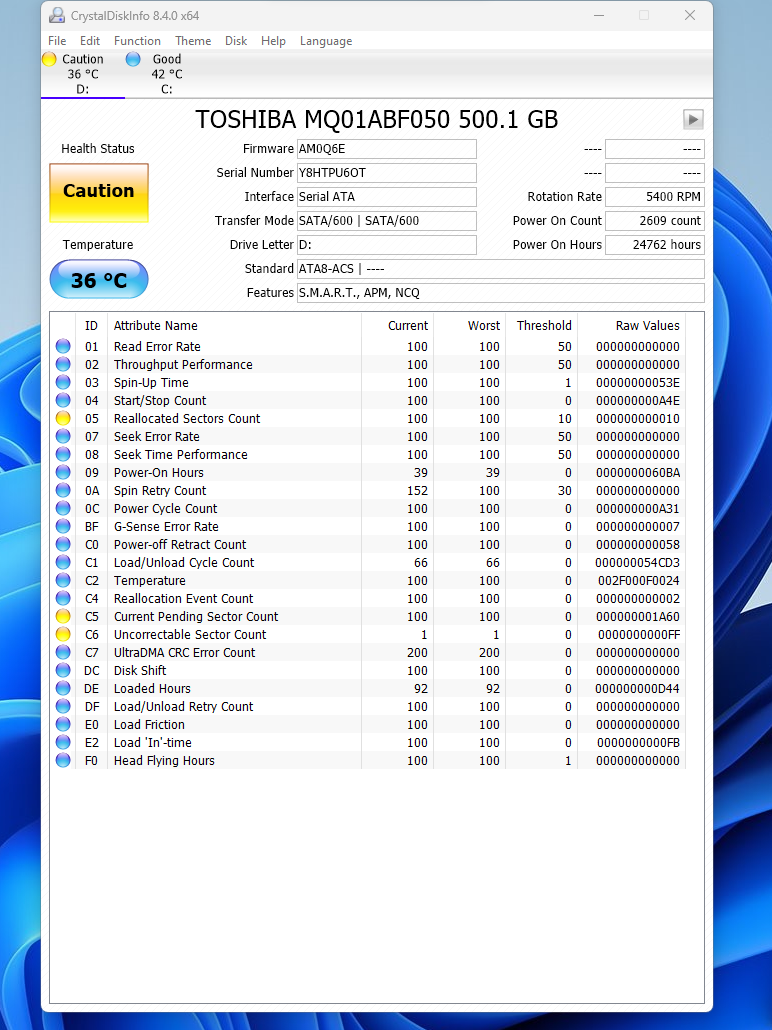Click blue status dot for Throughput Performance
Image resolution: width=772 pixels, height=1030 pixels.
[x=63, y=364]
